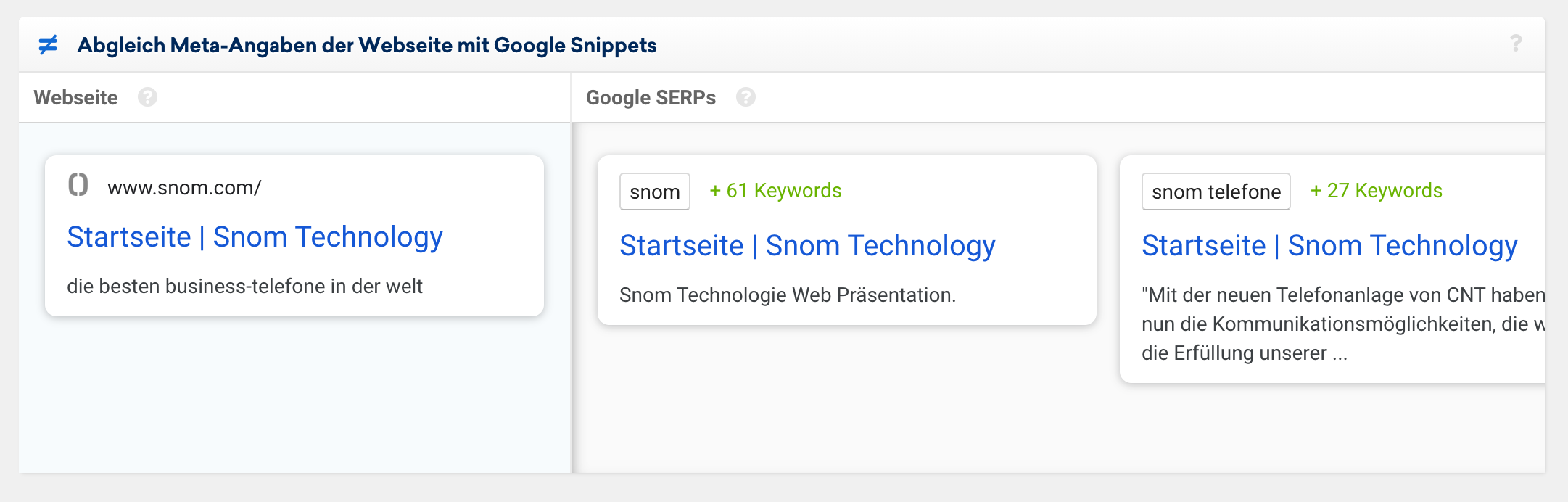Click the bracket icon beside www.snom.com/
This screenshot has height=502, width=1568.
[78, 185]
